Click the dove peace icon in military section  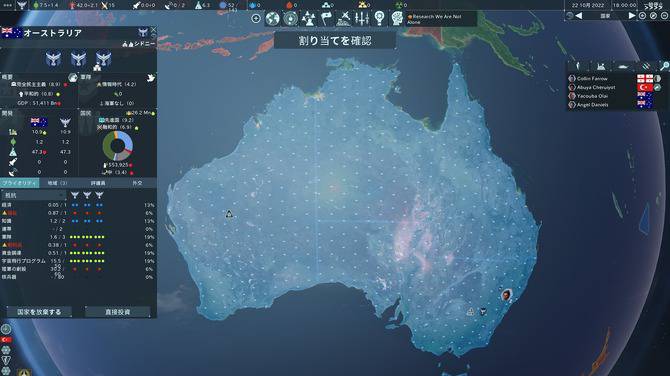pyautogui.click(x=151, y=78)
